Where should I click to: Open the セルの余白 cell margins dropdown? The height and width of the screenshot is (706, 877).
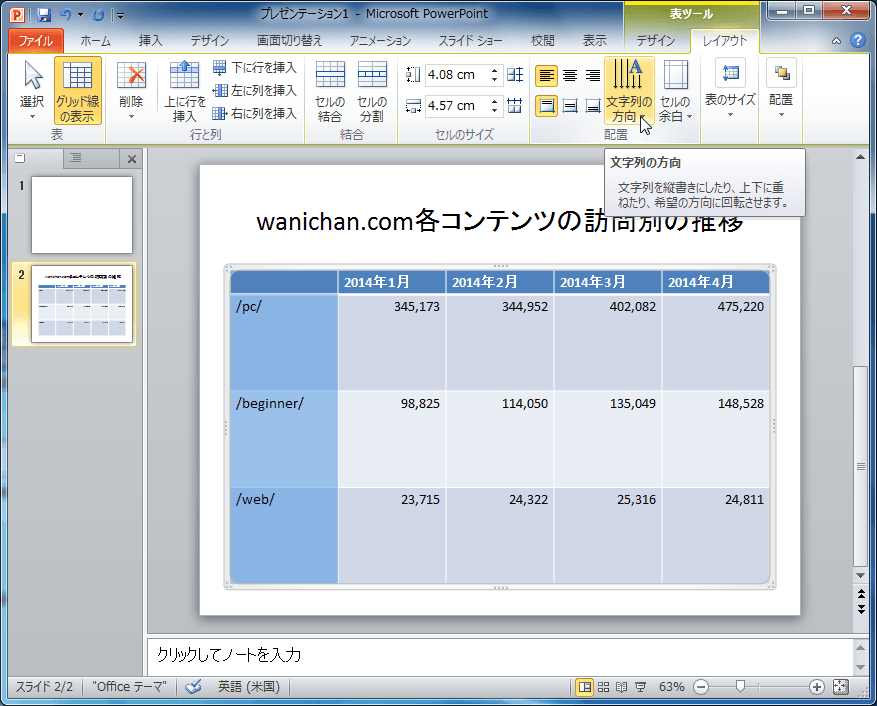[x=676, y=91]
